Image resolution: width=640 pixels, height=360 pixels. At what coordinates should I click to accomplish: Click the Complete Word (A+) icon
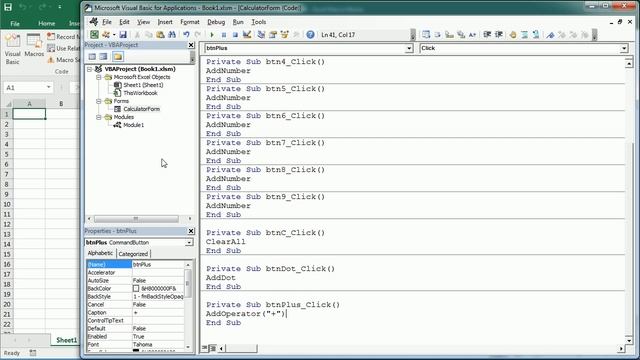(x=472, y=35)
